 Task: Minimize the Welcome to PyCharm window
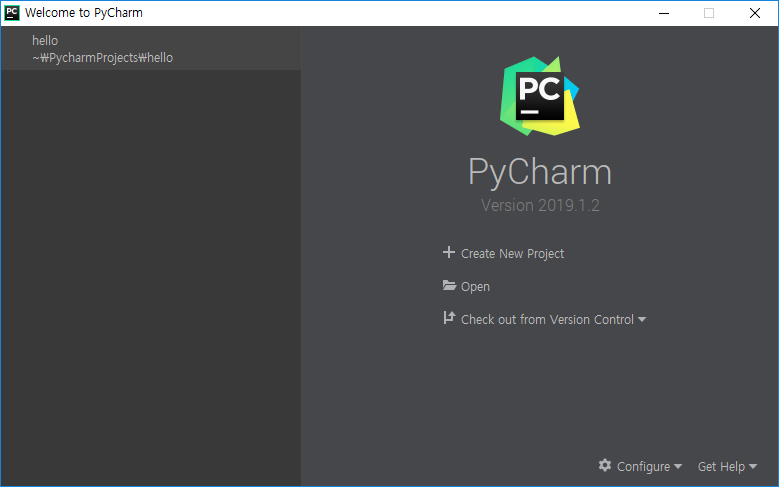[664, 13]
